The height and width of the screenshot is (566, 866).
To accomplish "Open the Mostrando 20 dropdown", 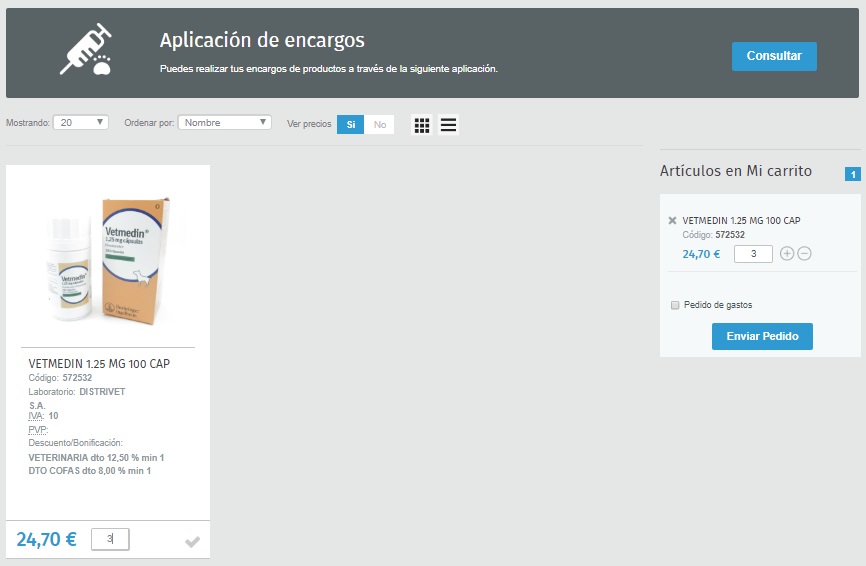I will pos(81,123).
